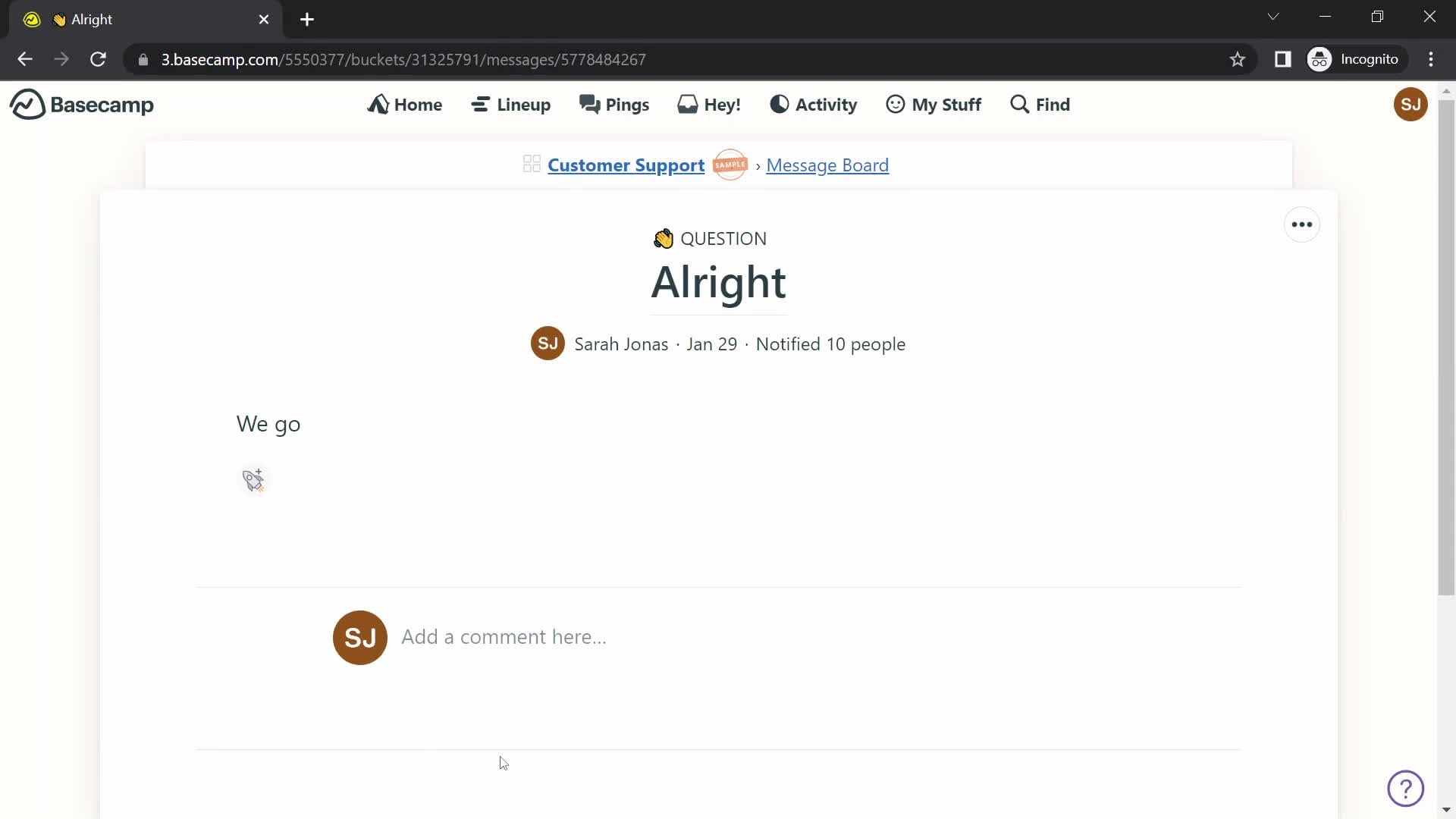Click the Add a comment input field
This screenshot has width=1456, height=819.
click(x=505, y=636)
